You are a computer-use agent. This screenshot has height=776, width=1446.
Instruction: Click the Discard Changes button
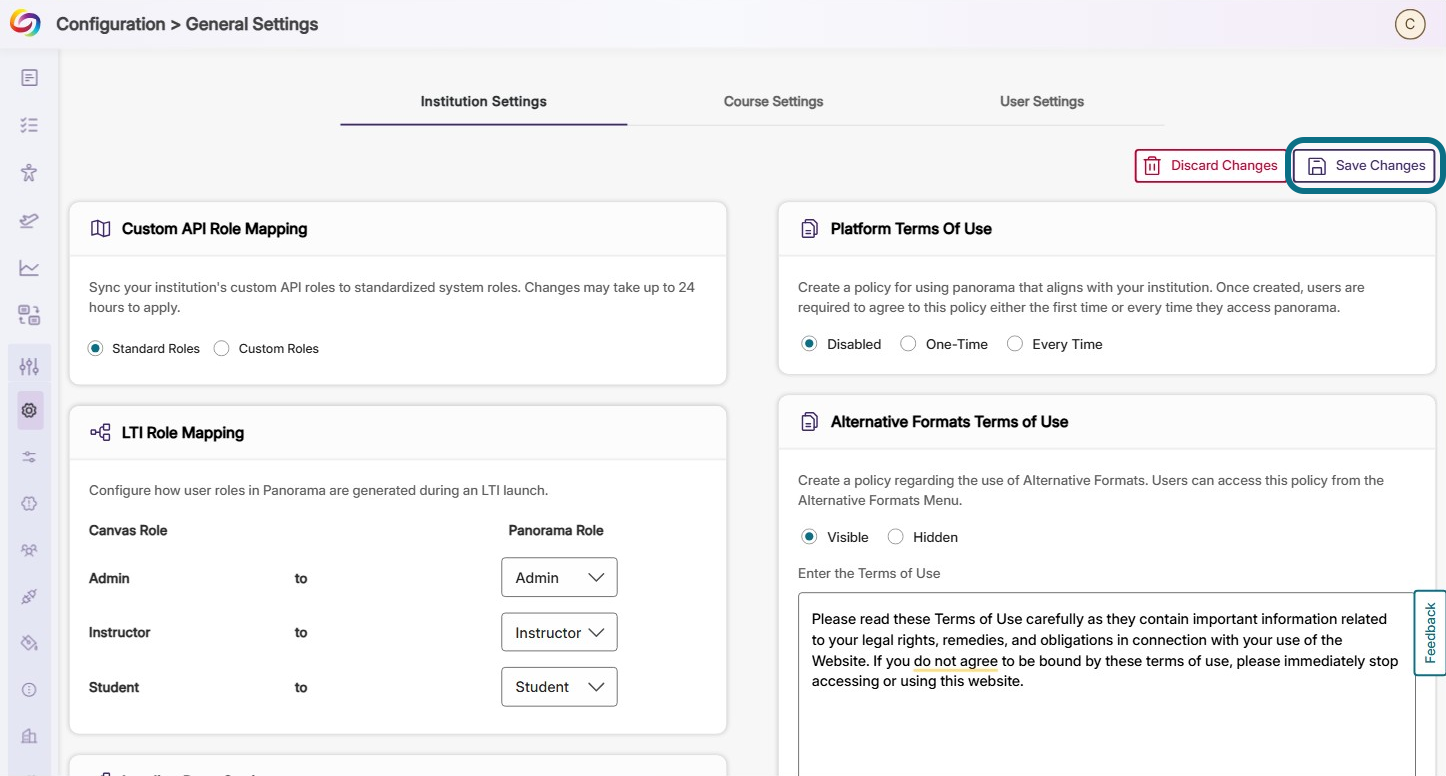[x=1210, y=166]
